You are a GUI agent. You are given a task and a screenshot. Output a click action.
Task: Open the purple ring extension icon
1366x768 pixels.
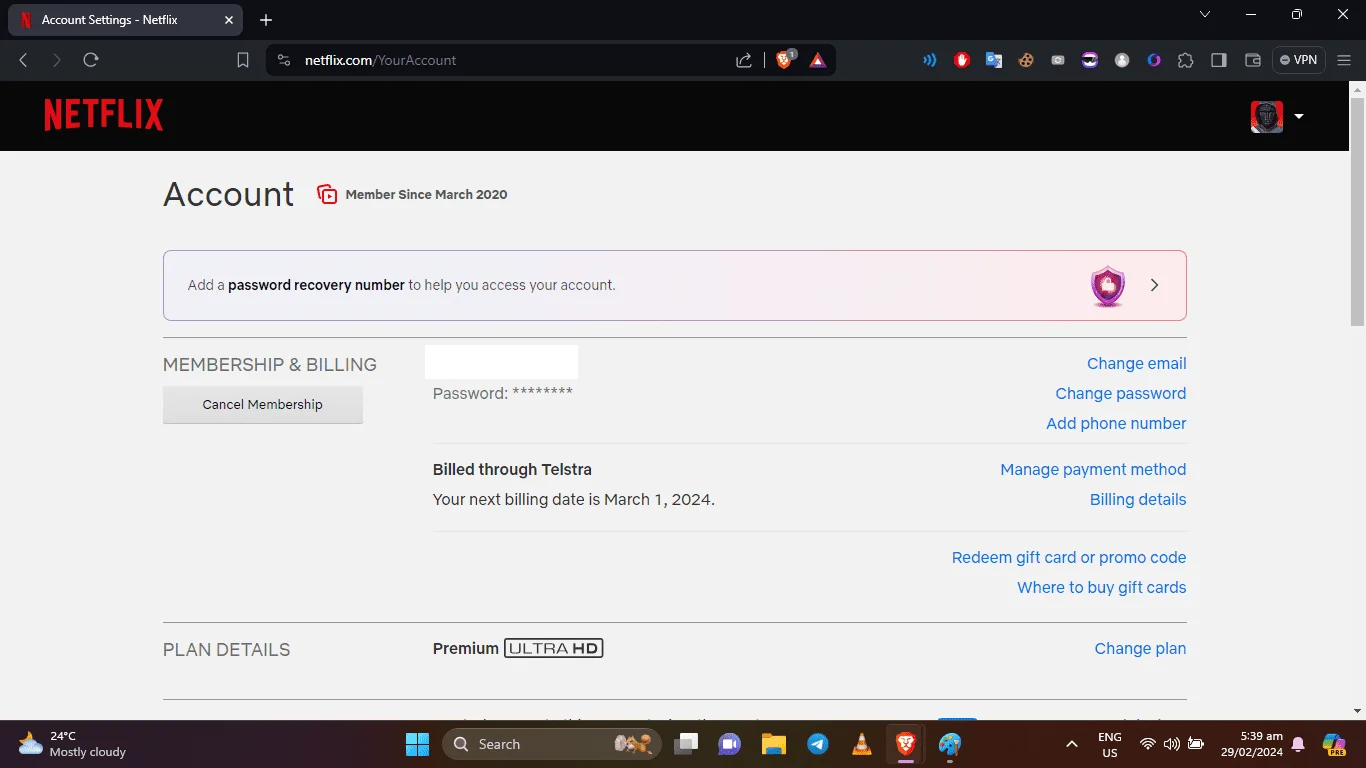click(x=1154, y=60)
